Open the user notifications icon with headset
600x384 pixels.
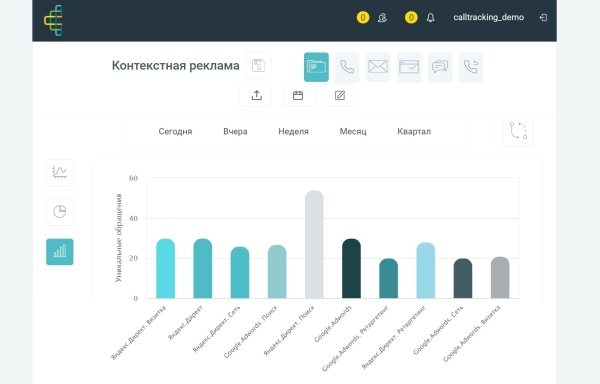pos(382,18)
